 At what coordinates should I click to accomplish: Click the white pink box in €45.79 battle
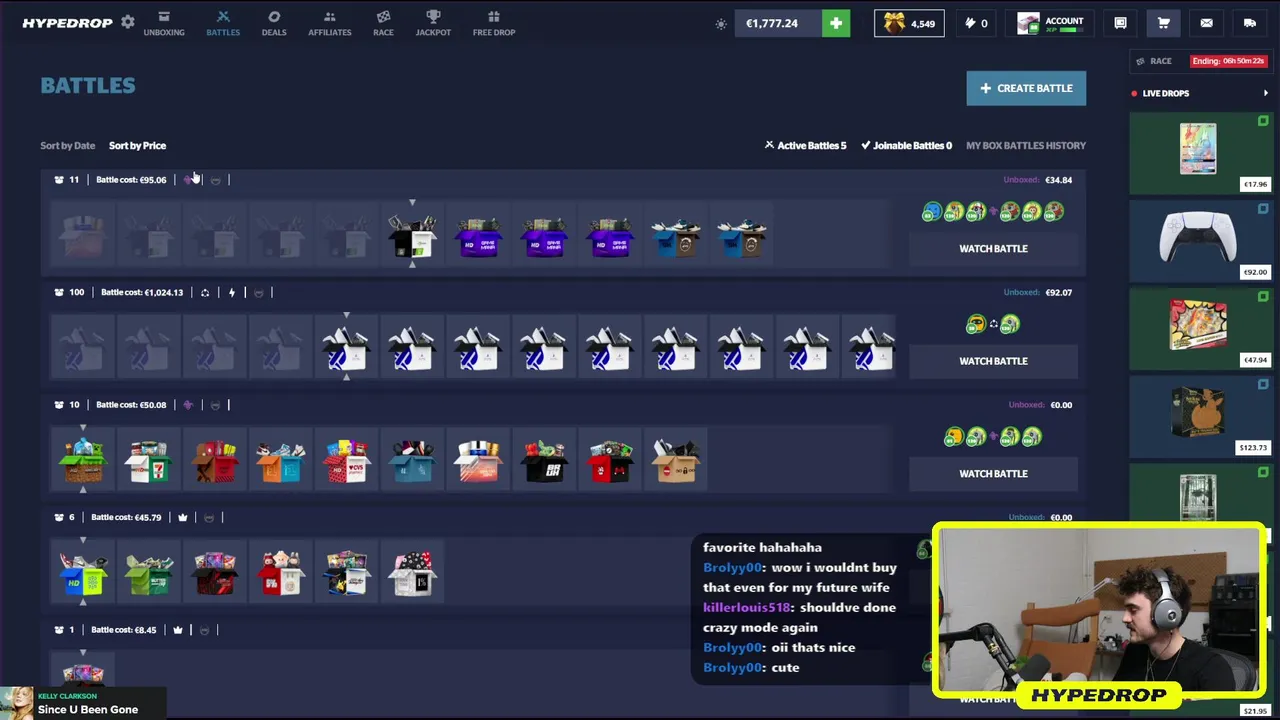point(413,574)
